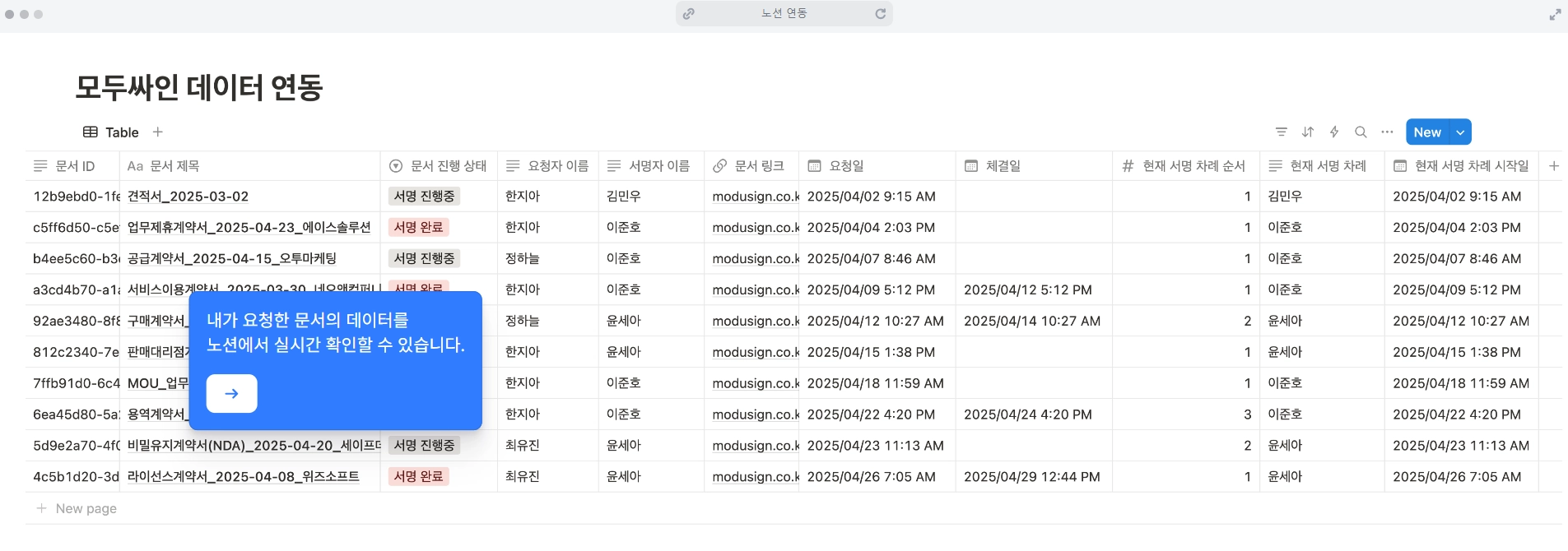
Task: Open the 현재 서명 차례 순서 column header
Action: tap(1186, 166)
